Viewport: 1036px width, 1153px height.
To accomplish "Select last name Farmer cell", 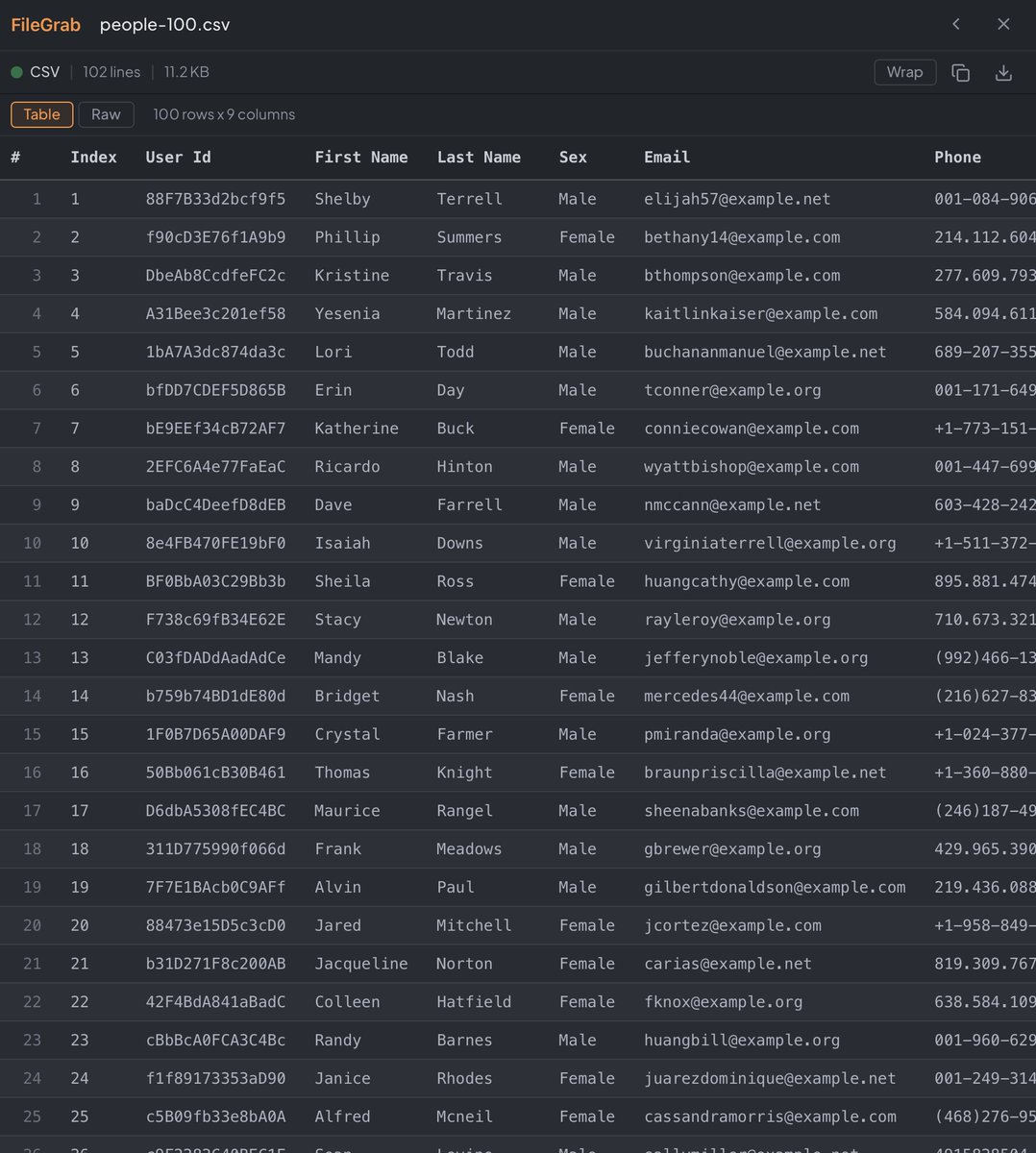I will pos(464,734).
